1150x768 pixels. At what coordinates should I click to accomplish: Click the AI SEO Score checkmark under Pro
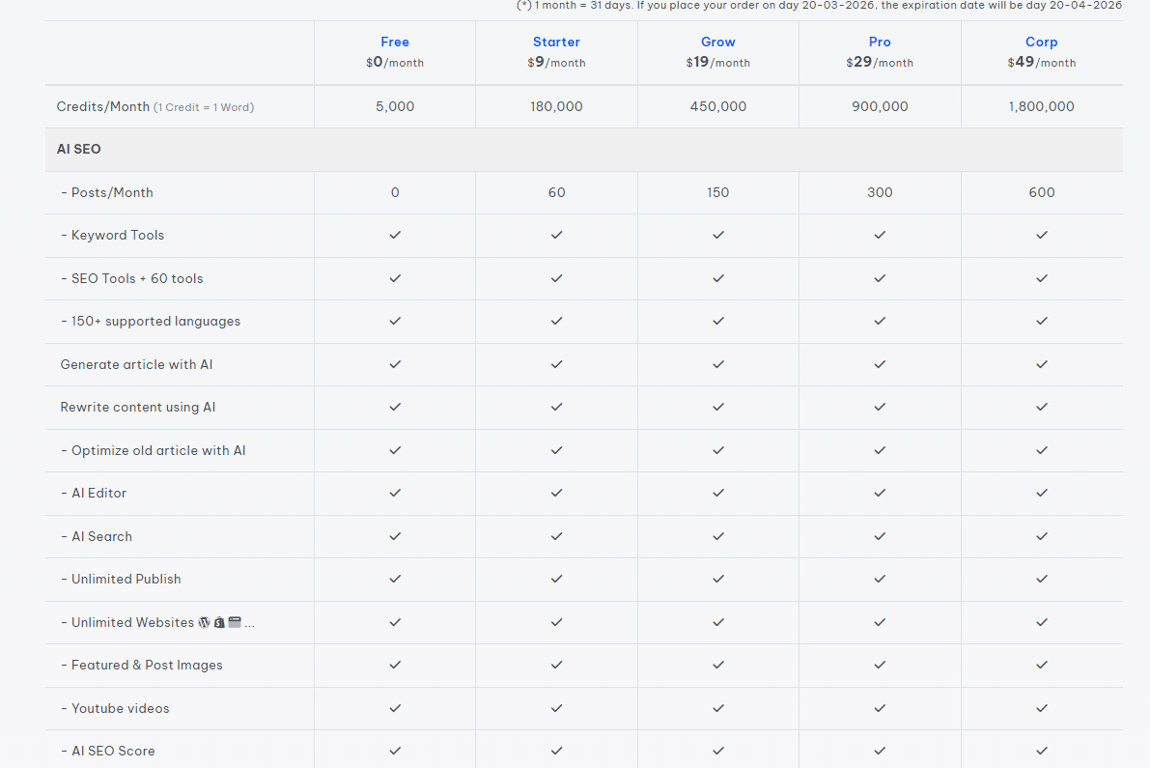click(880, 750)
